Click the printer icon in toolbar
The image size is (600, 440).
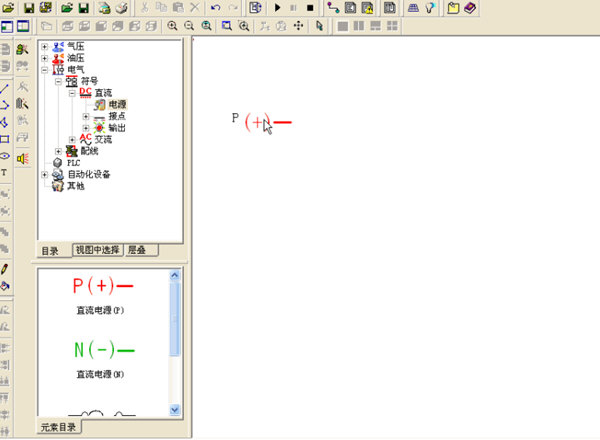(120, 8)
